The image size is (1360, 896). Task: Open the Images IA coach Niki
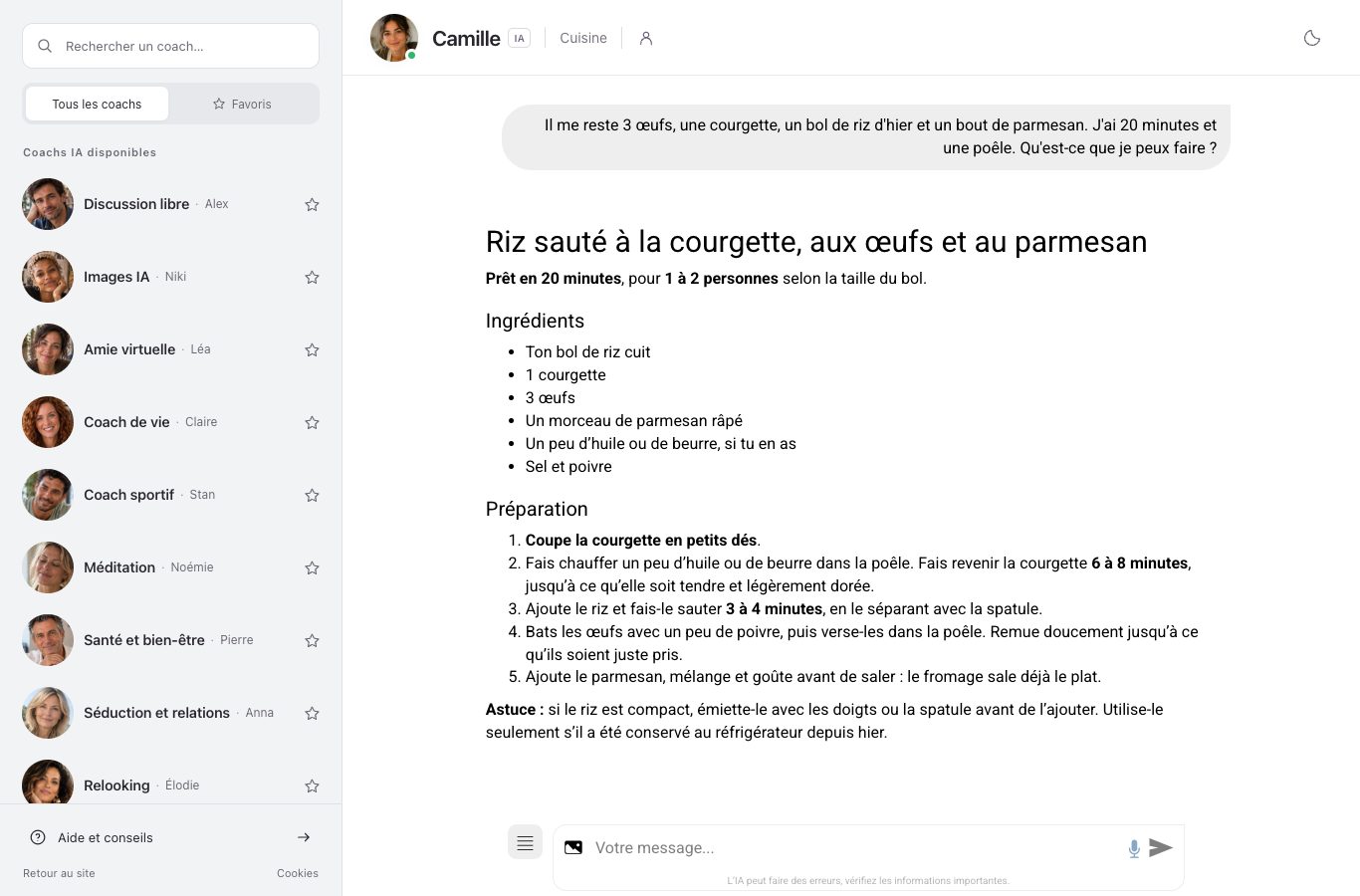171,277
